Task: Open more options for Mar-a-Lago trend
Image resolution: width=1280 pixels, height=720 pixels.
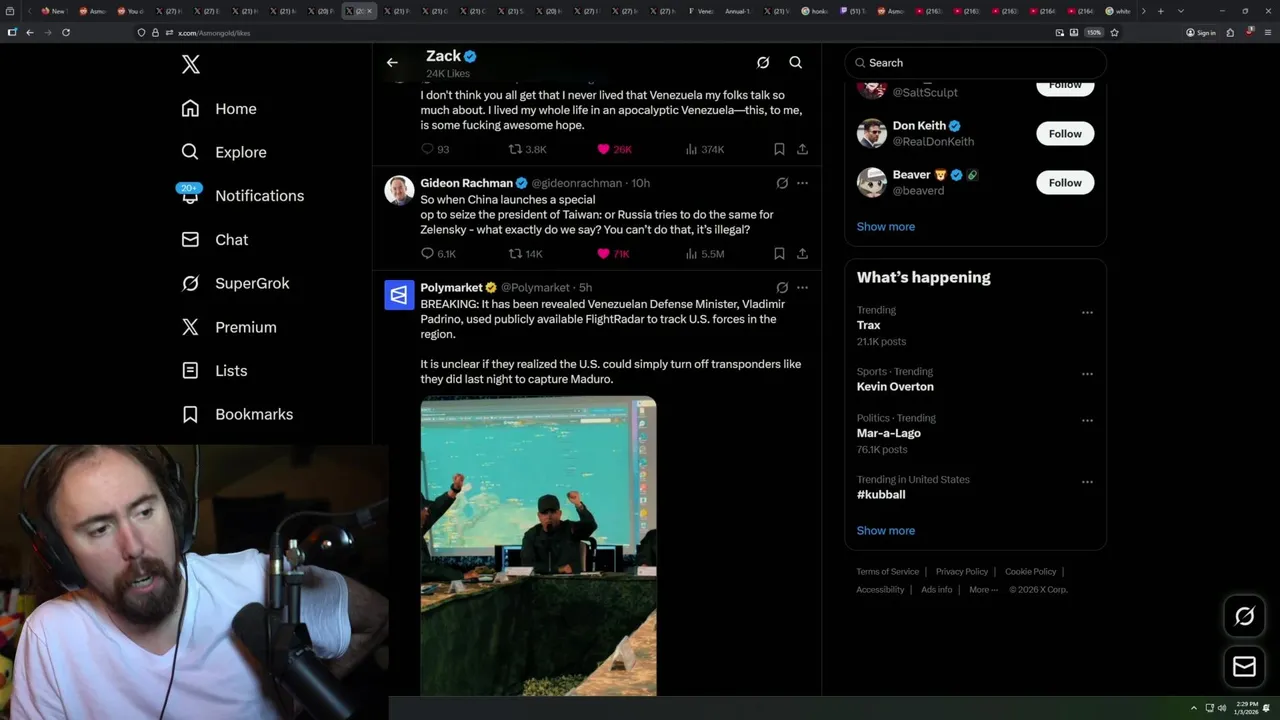Action: (x=1087, y=420)
